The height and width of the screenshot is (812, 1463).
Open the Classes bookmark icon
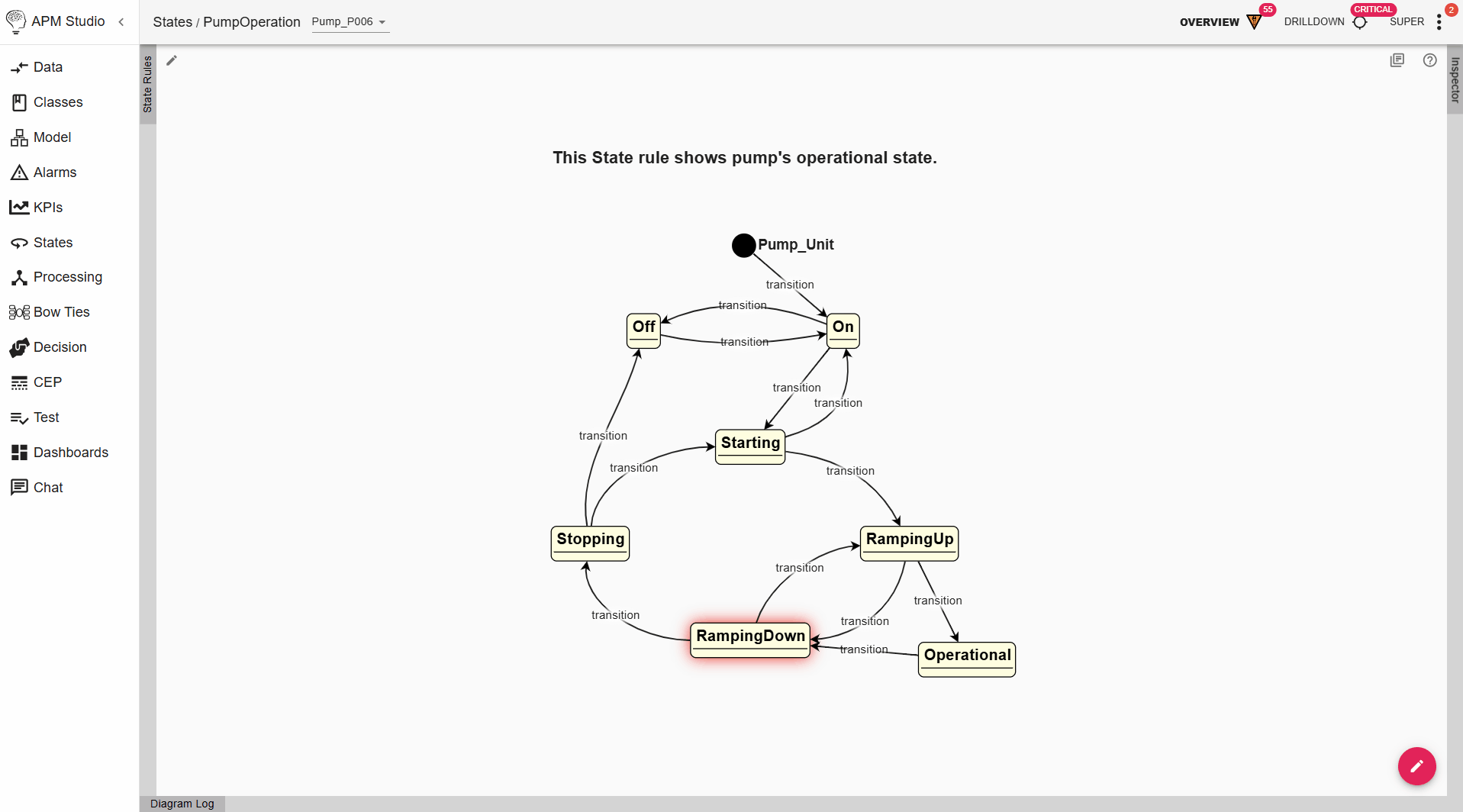[19, 102]
